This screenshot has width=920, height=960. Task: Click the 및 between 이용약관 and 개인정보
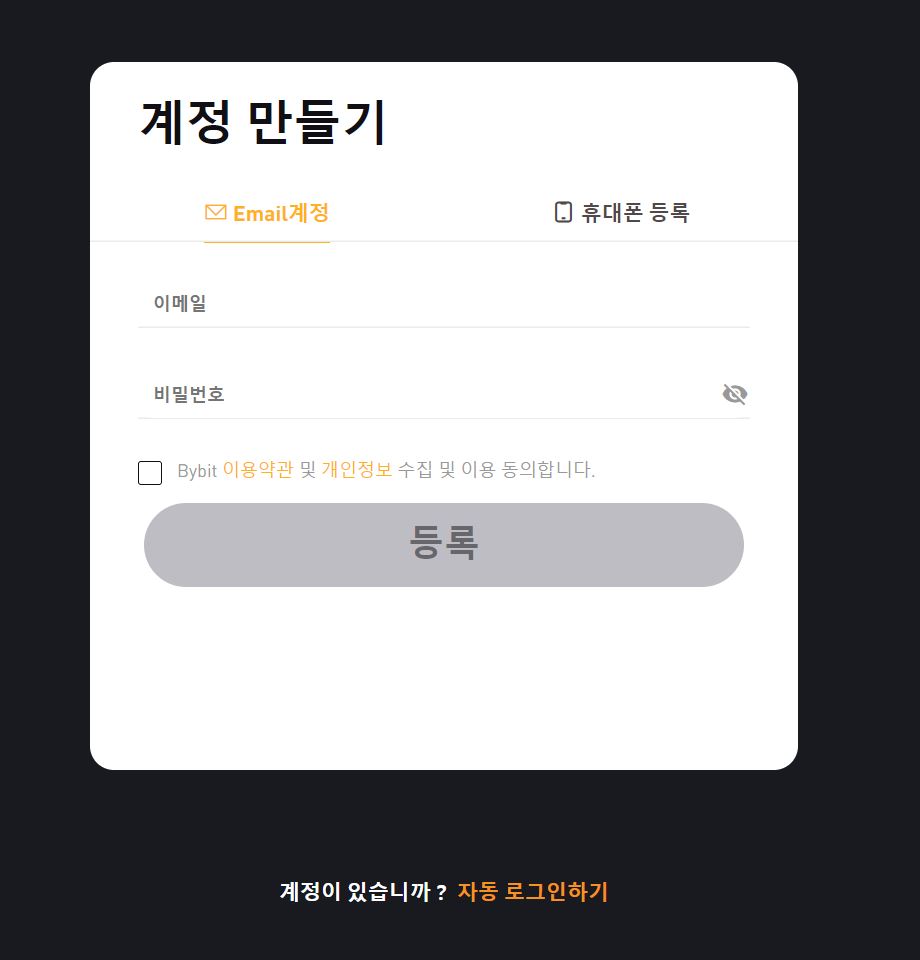[x=308, y=470]
